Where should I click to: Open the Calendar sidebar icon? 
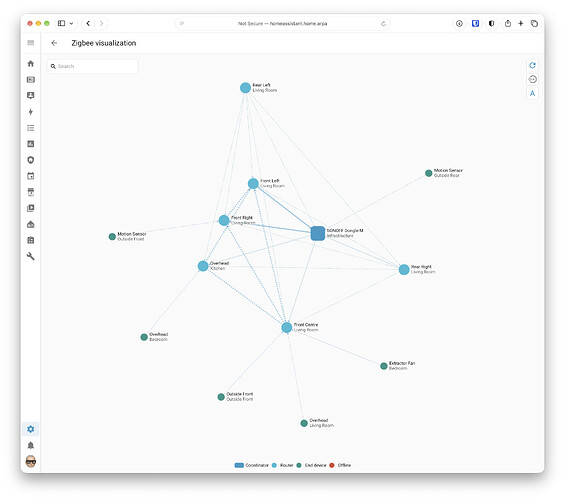coord(31,176)
